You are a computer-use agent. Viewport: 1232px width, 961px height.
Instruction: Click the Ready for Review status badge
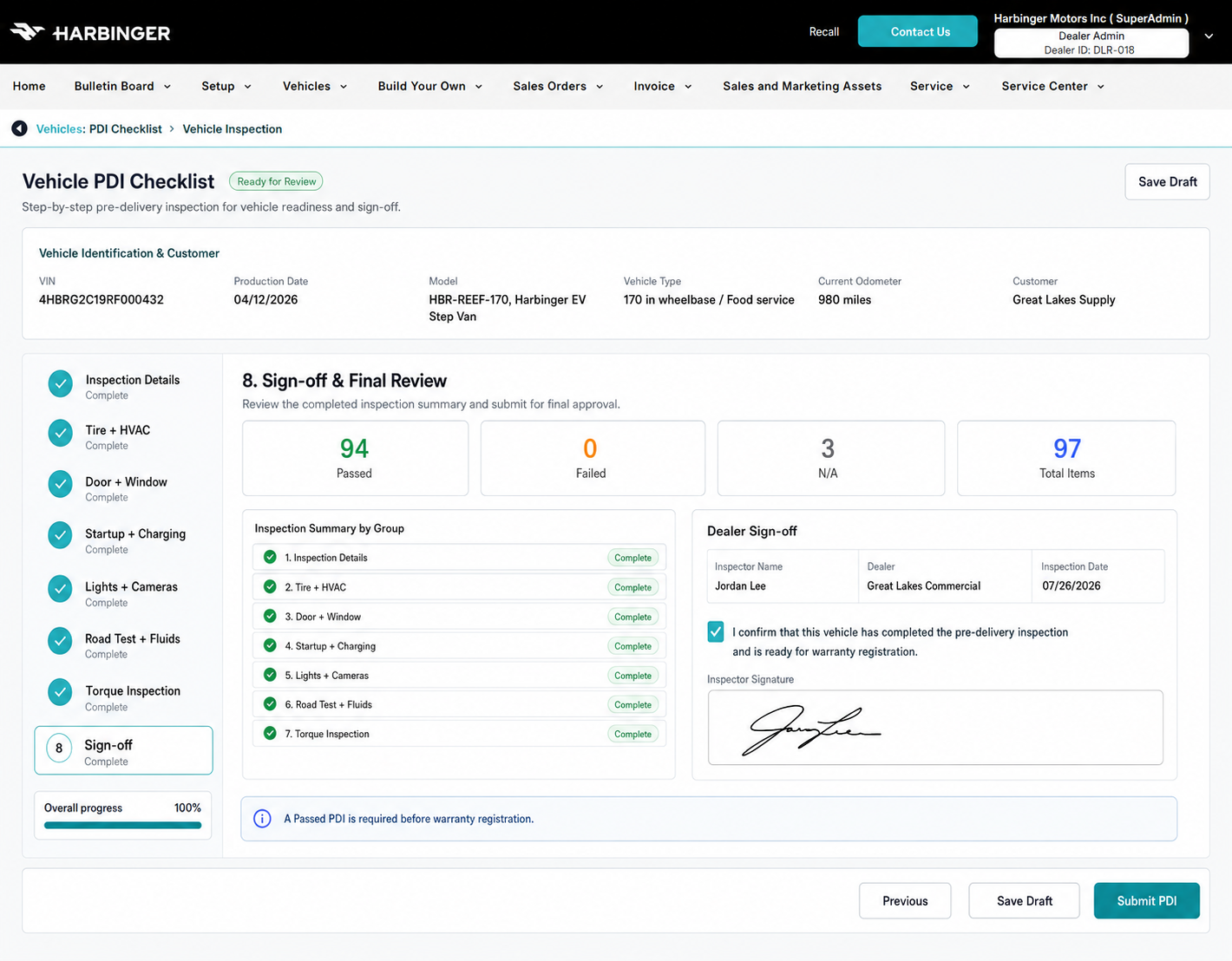tap(276, 181)
